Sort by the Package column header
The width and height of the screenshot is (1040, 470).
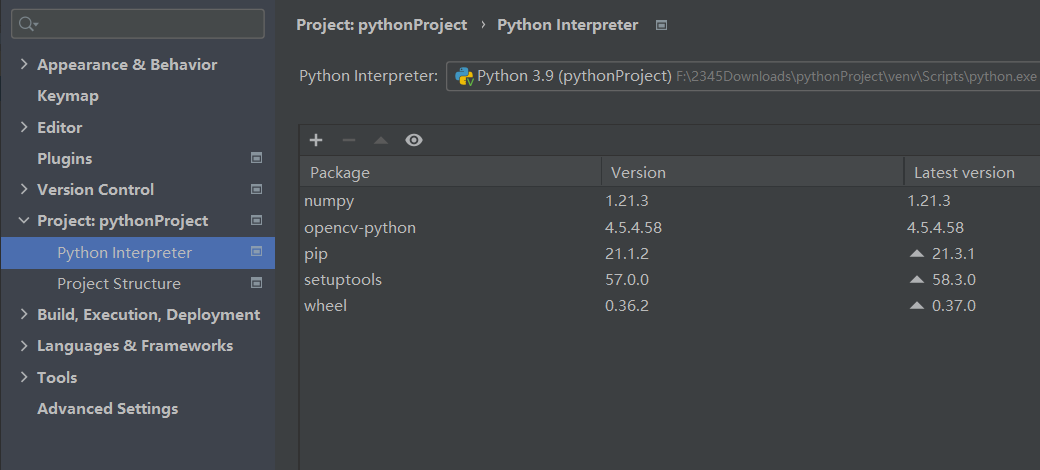click(x=450, y=172)
